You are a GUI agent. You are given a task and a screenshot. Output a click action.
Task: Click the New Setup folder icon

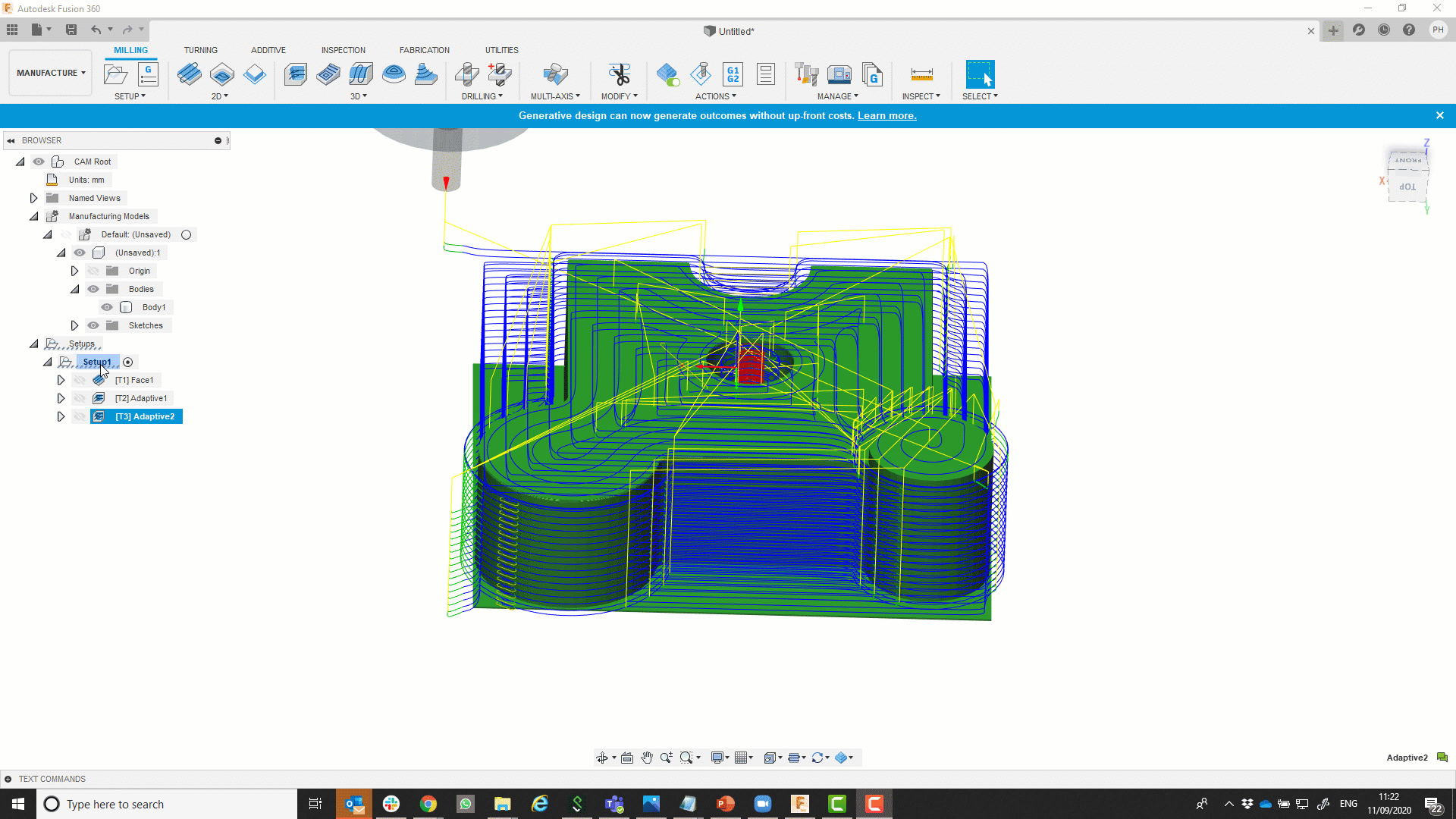pyautogui.click(x=115, y=74)
